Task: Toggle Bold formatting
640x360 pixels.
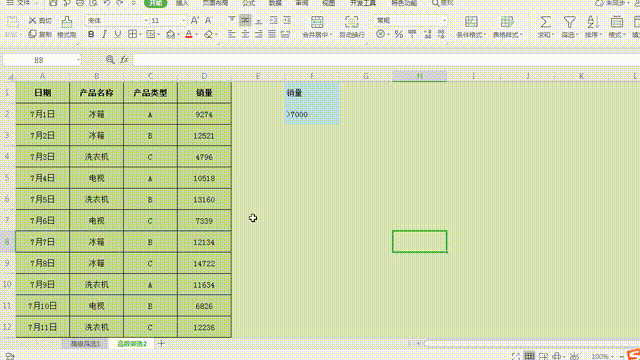Action: pyautogui.click(x=91, y=34)
